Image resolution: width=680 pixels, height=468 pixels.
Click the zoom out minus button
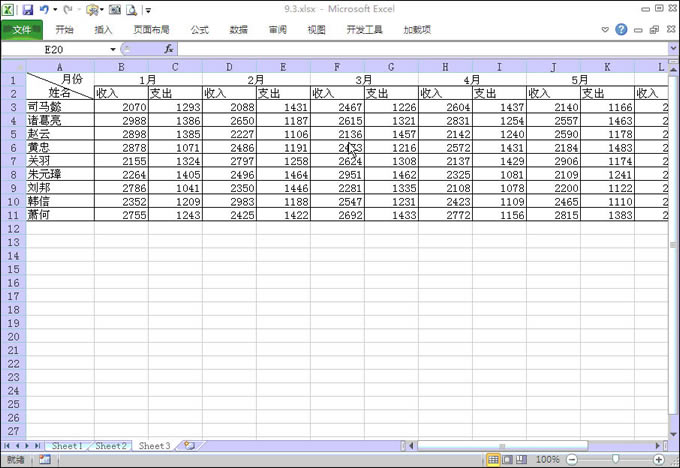(x=572, y=459)
